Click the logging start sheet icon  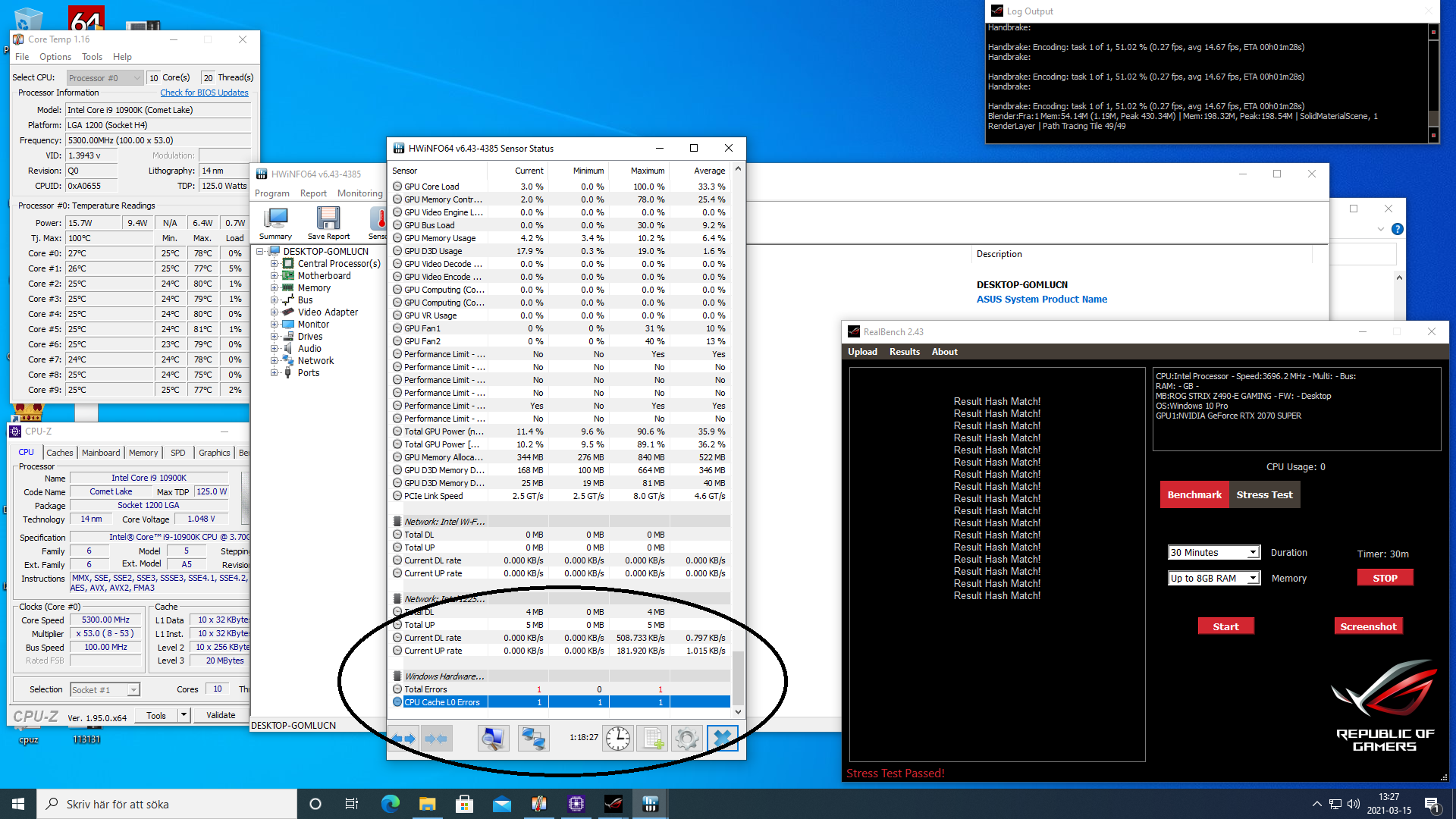652,738
